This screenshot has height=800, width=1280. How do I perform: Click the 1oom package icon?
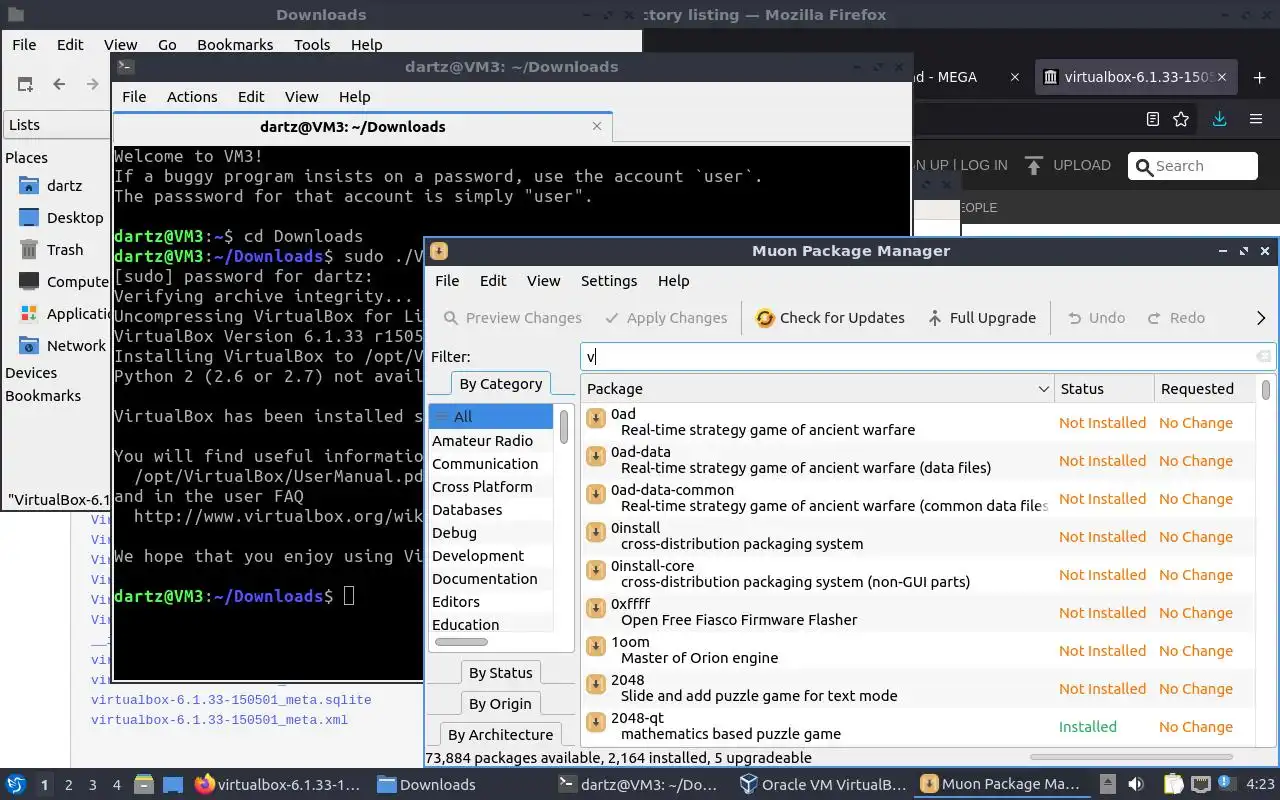coord(596,646)
